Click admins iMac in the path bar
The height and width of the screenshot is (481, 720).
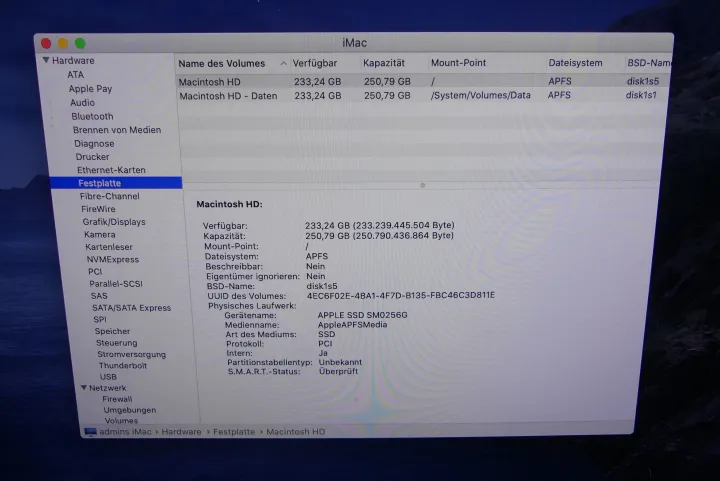[125, 432]
